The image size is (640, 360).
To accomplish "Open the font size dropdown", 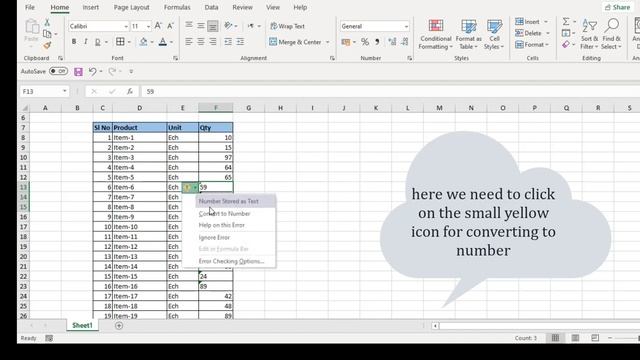I will pyautogui.click(x=148, y=27).
